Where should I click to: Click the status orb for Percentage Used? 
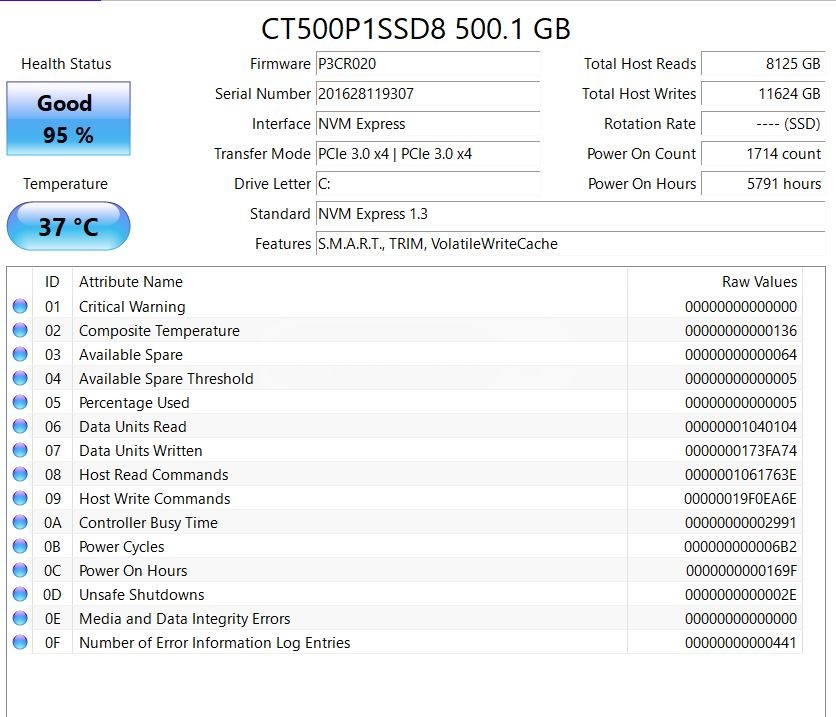point(20,402)
